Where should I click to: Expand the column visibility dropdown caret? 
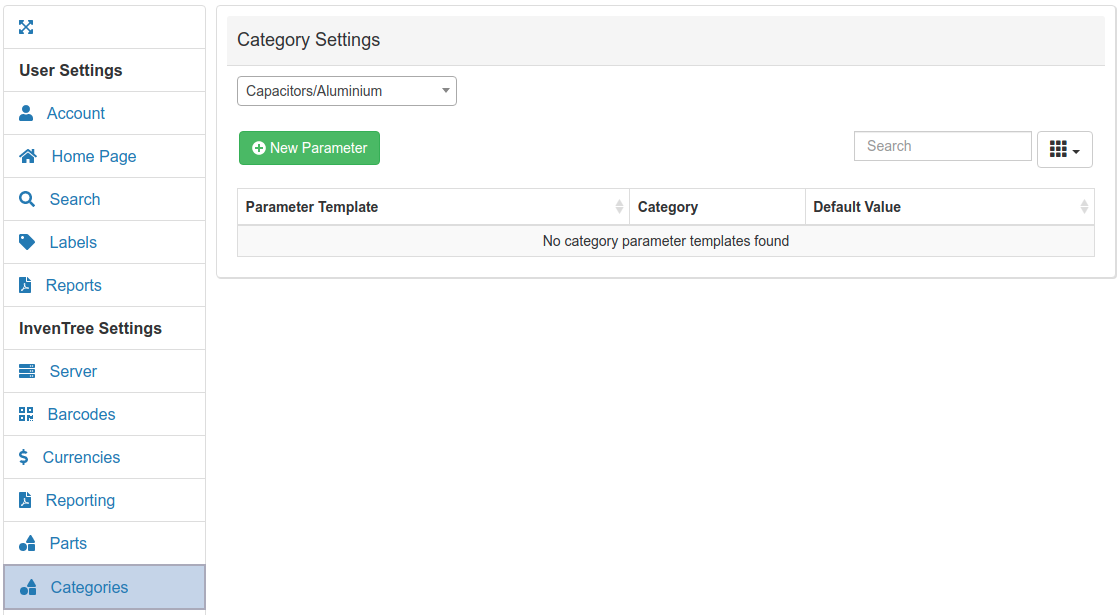[x=1075, y=150]
